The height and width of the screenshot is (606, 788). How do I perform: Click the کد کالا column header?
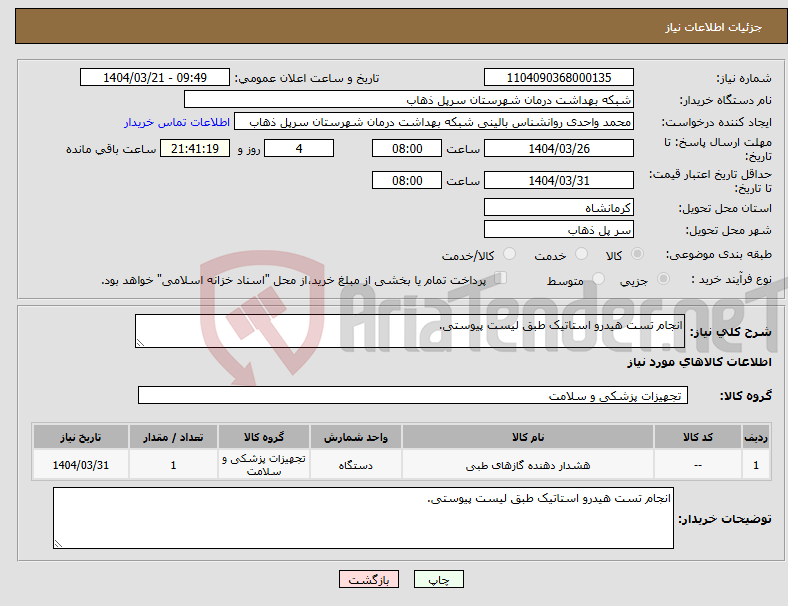pos(698,437)
